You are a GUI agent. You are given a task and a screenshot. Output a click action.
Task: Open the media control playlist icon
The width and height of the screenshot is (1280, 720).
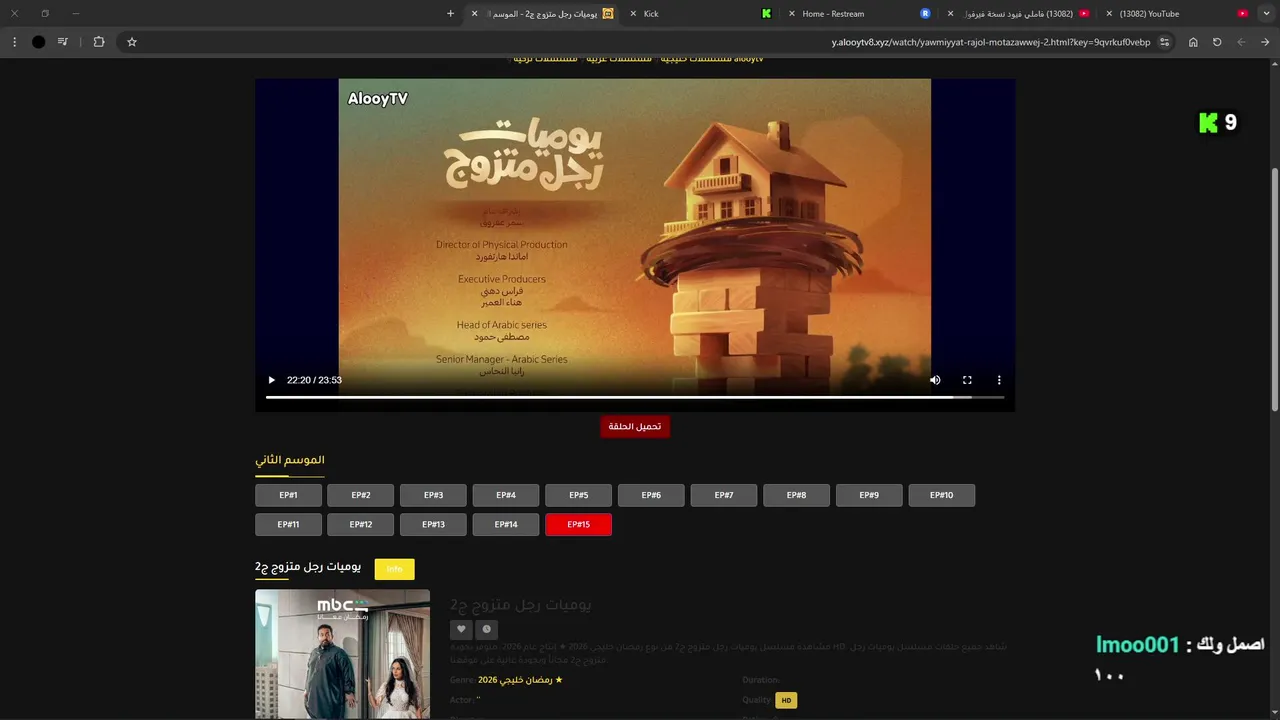tap(63, 42)
